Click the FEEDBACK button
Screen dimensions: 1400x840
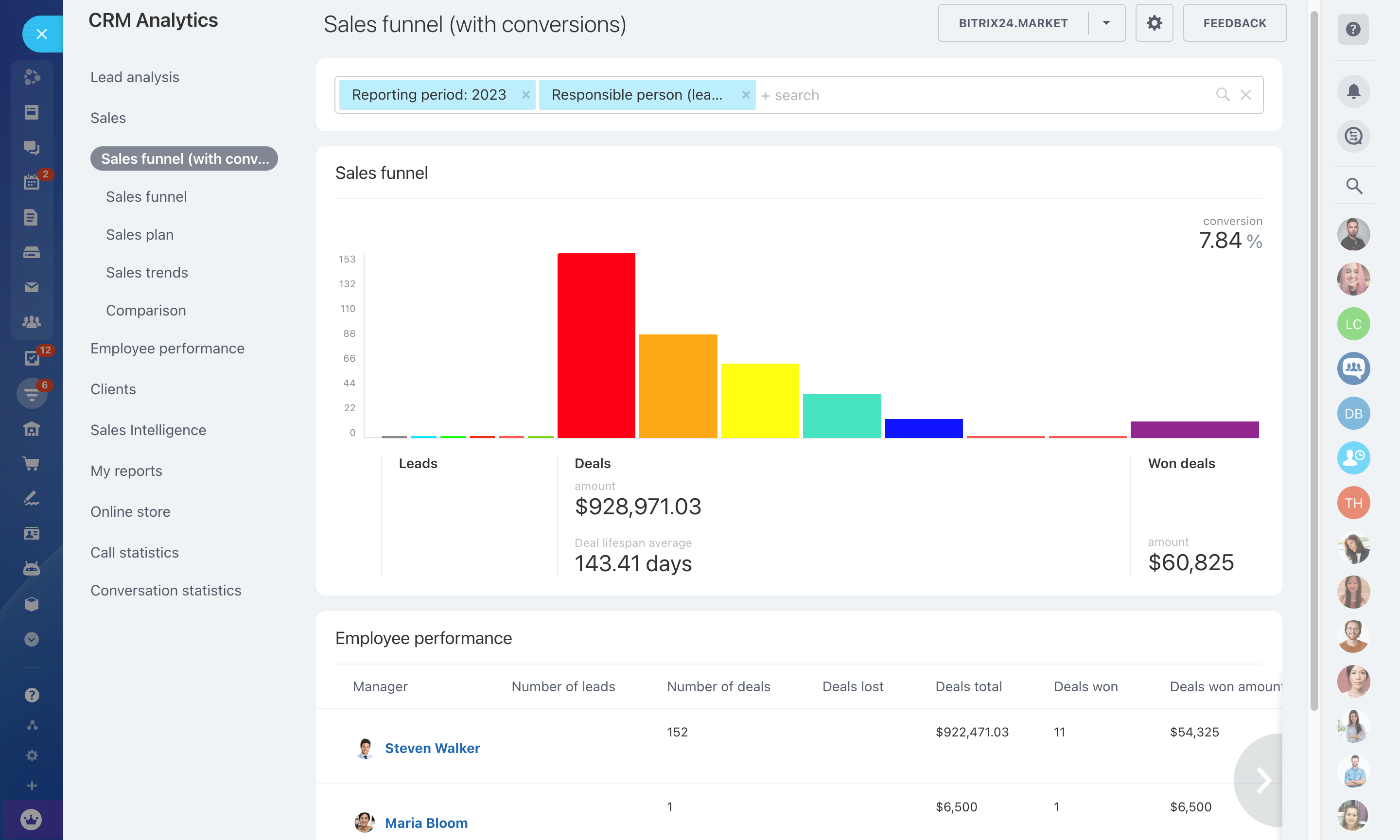1234,22
